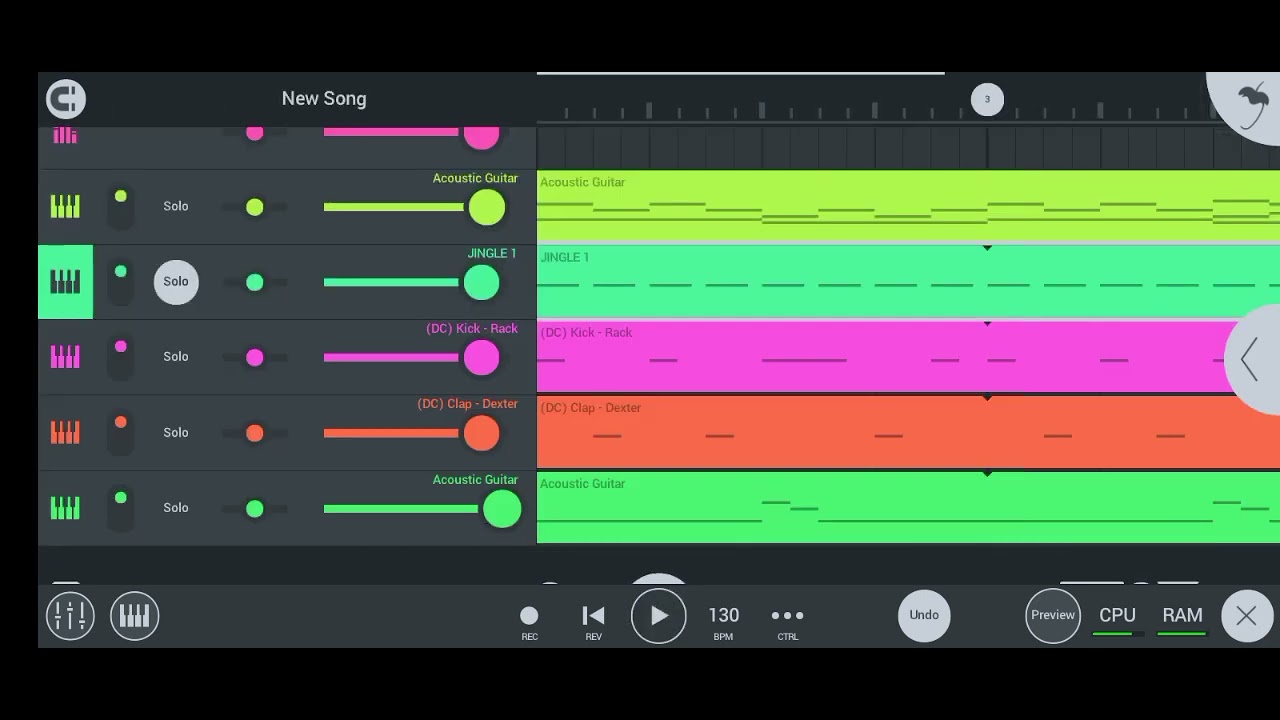Solo the lime Acoustic Guitar track
This screenshot has height=720, width=1280.
click(x=176, y=206)
